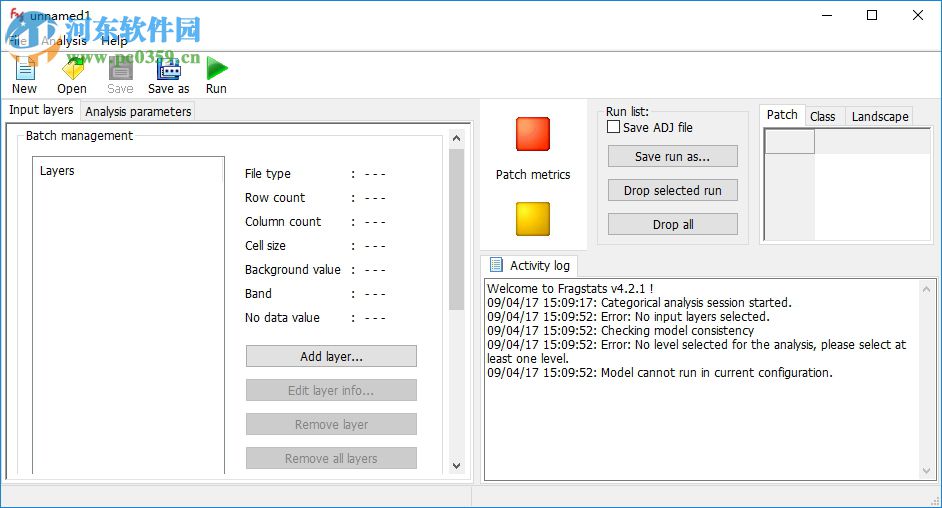Click the 'Welcome to Fragstats v4.2.1 !' line
This screenshot has height=508, width=942.
pos(570,288)
